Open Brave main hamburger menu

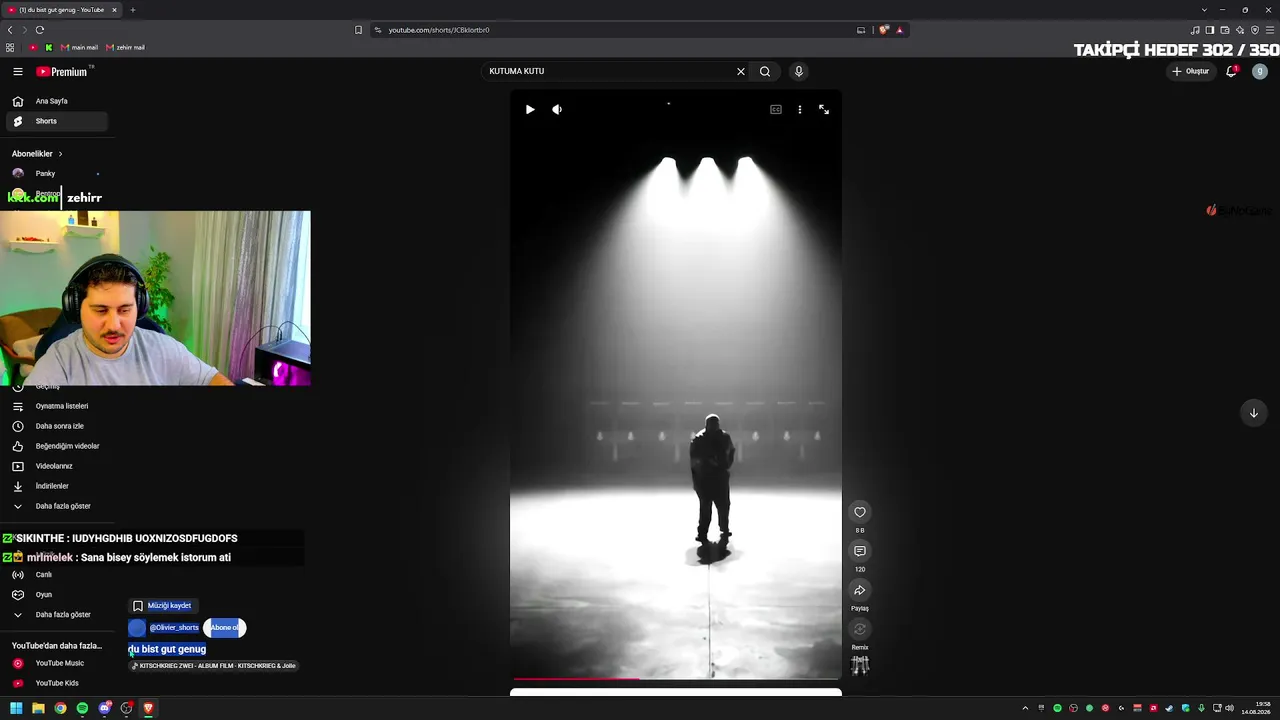[1270, 30]
